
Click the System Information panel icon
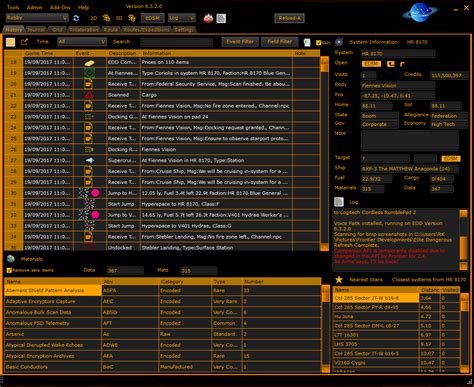pos(339,42)
